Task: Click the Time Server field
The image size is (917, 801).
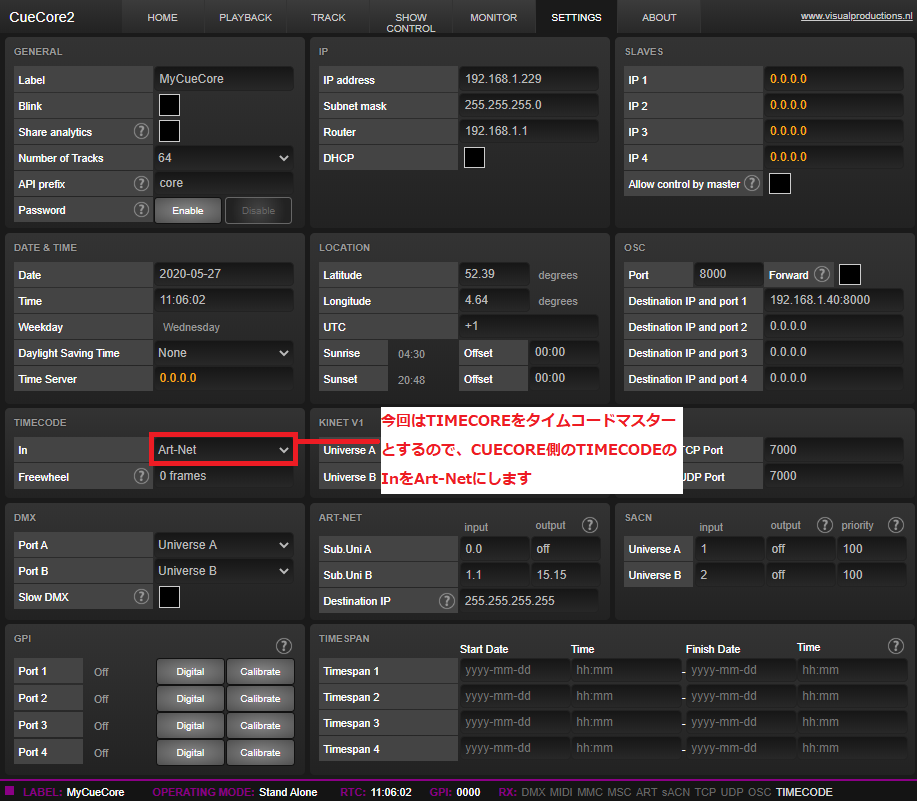Action: click(224, 378)
